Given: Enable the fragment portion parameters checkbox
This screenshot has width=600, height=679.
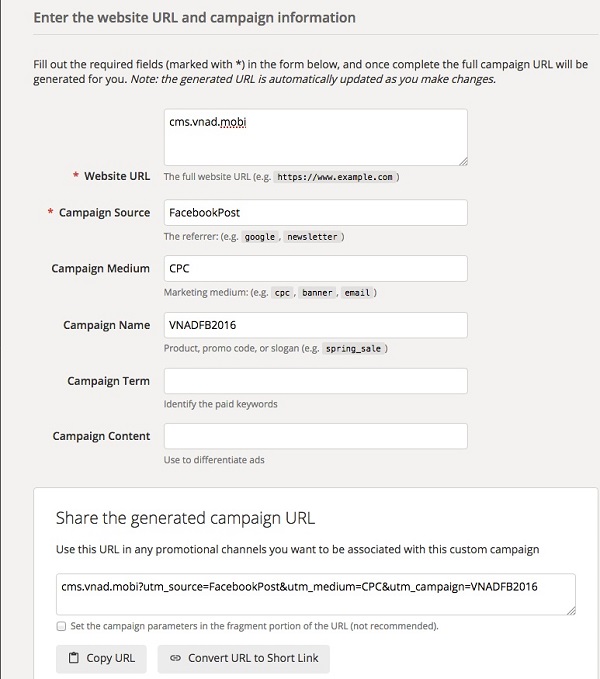Looking at the screenshot, I should 62,626.
